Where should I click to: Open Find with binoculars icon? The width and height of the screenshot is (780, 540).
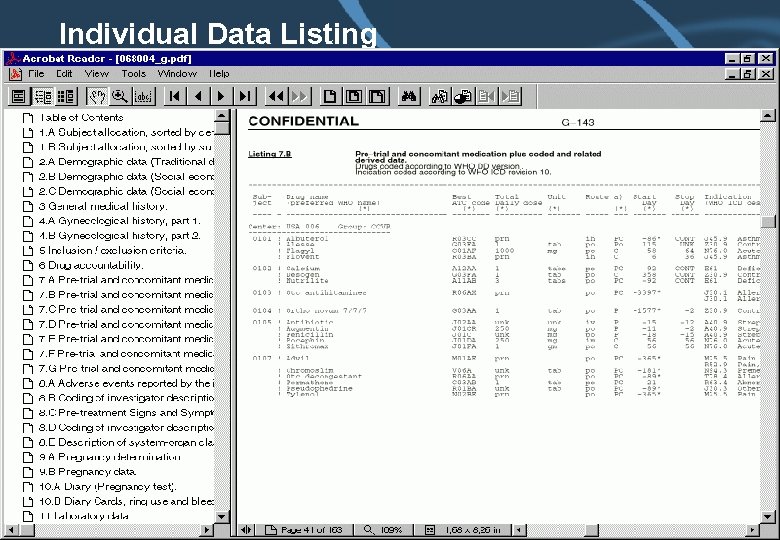click(x=409, y=96)
